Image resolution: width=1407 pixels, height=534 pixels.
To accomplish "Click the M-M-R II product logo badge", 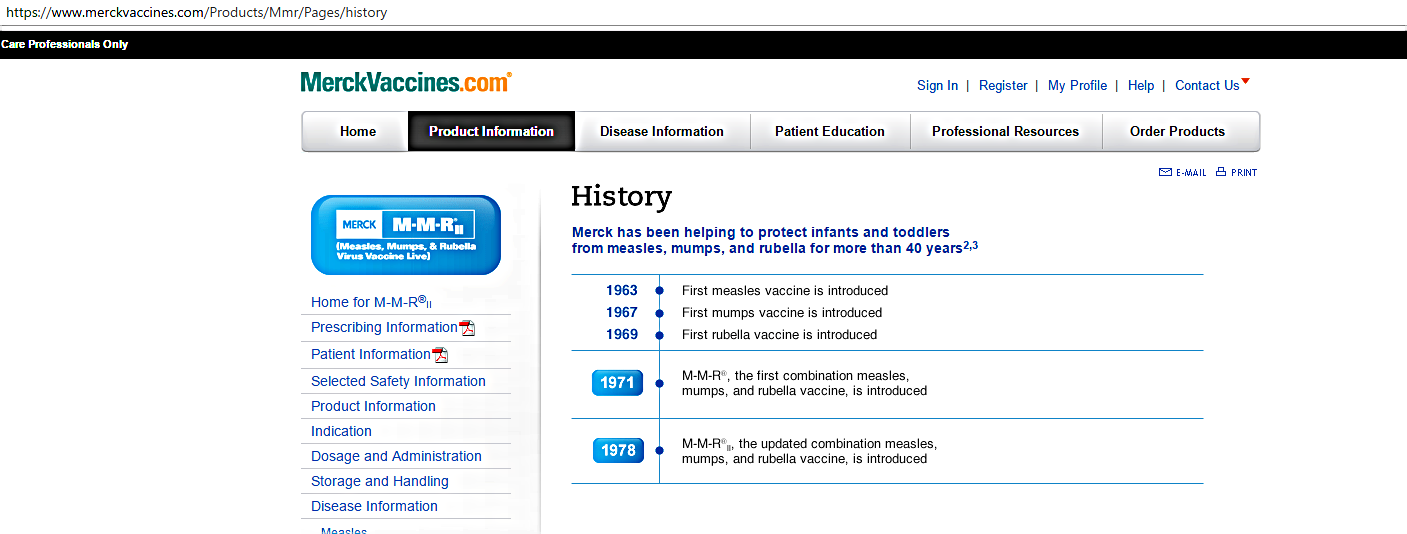I will click(x=406, y=235).
